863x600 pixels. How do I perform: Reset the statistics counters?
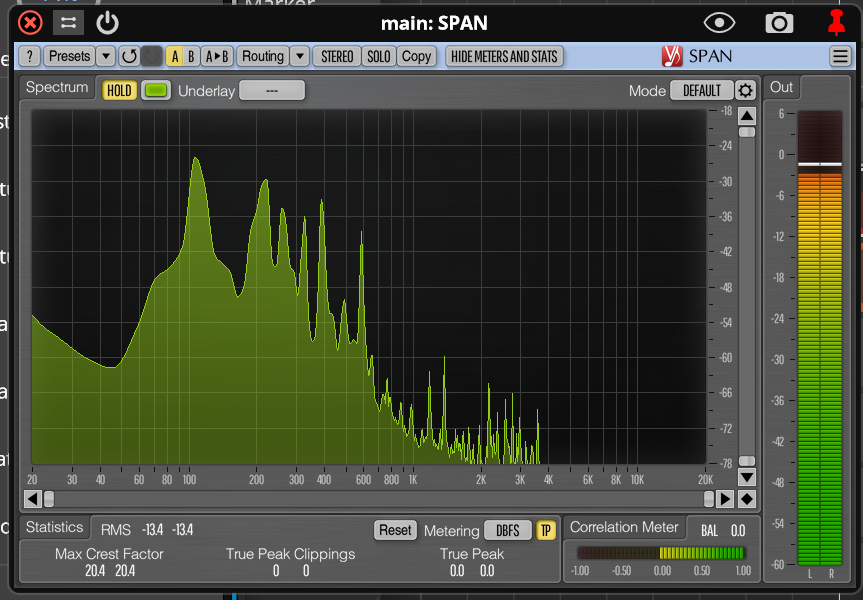[395, 530]
